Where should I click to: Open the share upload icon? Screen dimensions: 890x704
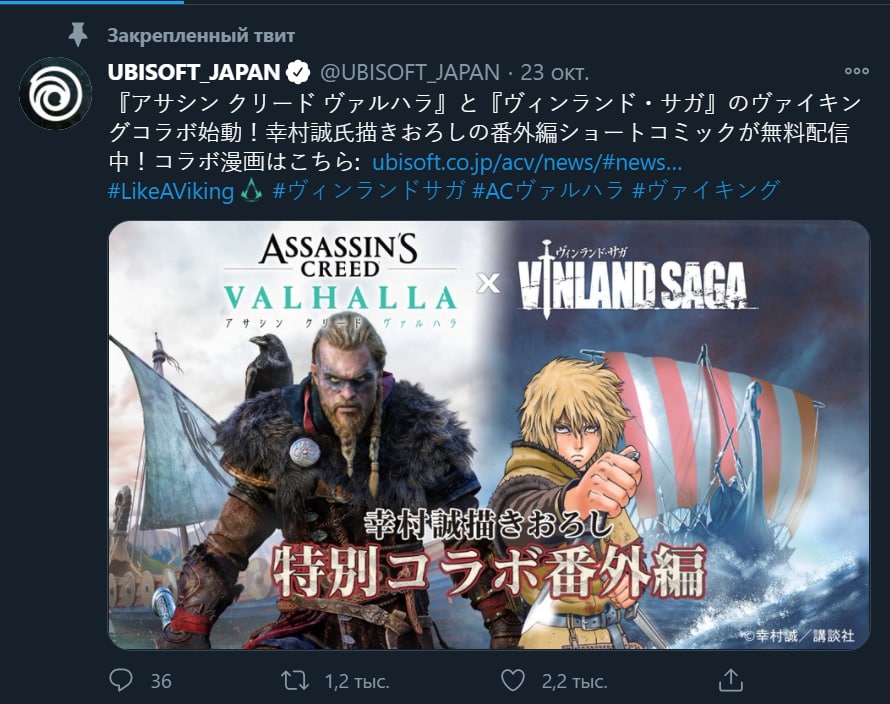click(x=731, y=680)
